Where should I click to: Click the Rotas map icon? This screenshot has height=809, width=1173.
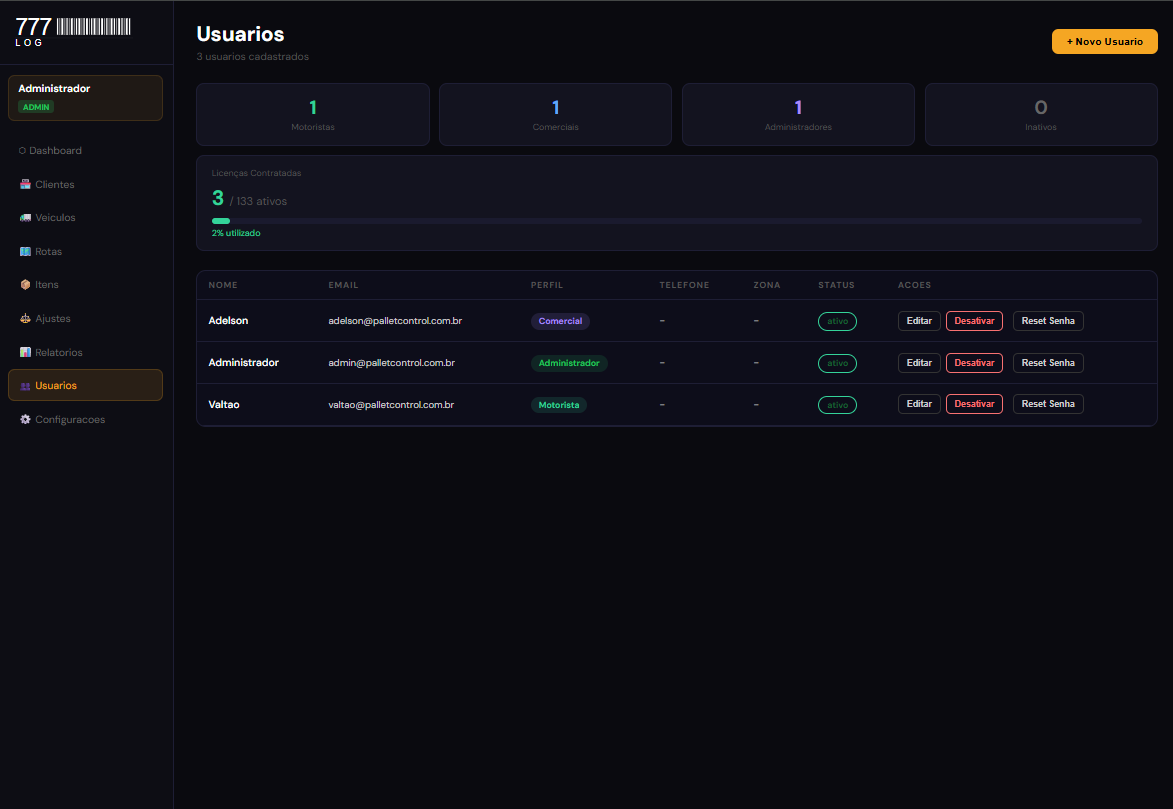[25, 252]
